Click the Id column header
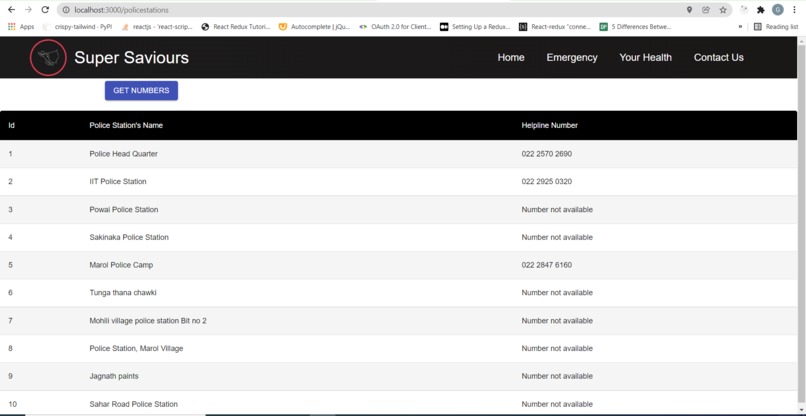This screenshot has height=416, width=806. [11, 125]
